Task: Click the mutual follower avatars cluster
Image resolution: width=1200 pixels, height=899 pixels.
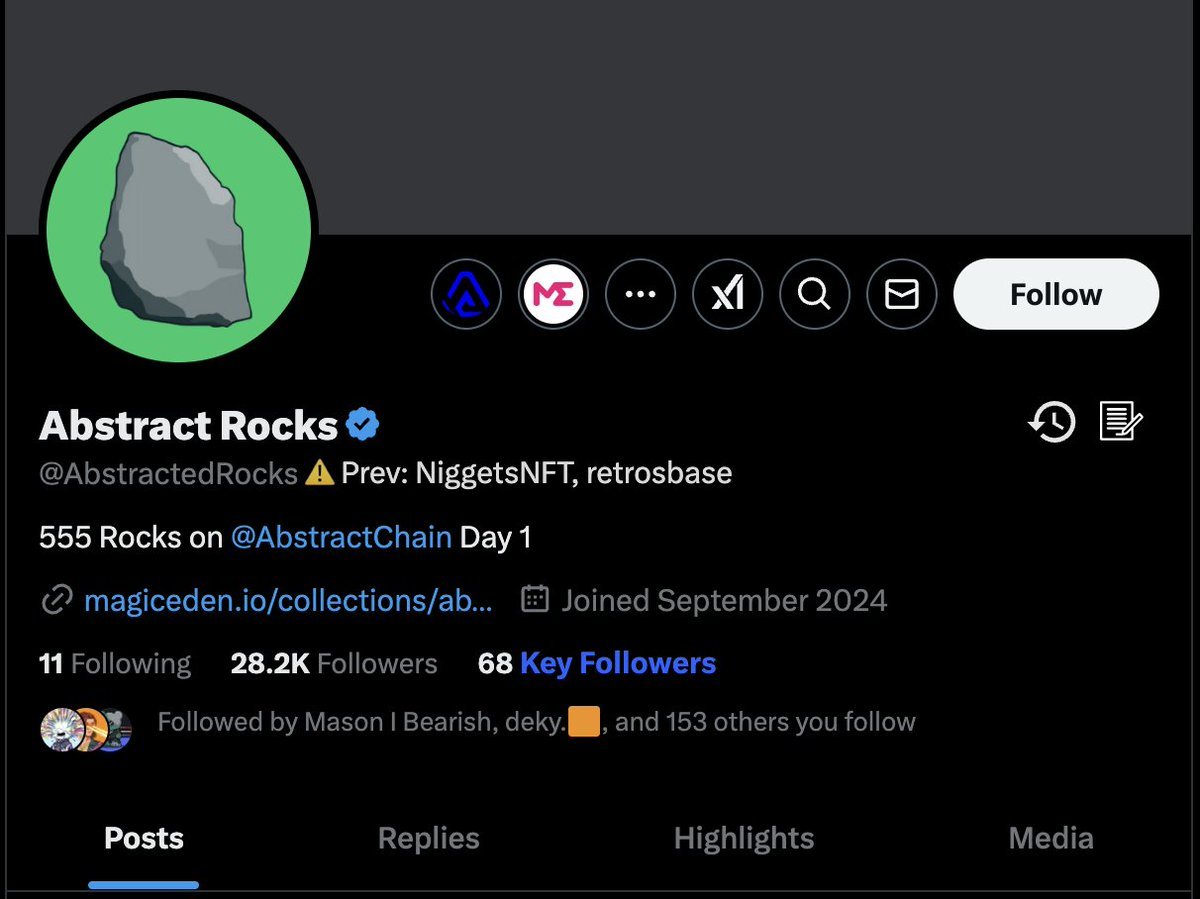Action: pos(85,729)
